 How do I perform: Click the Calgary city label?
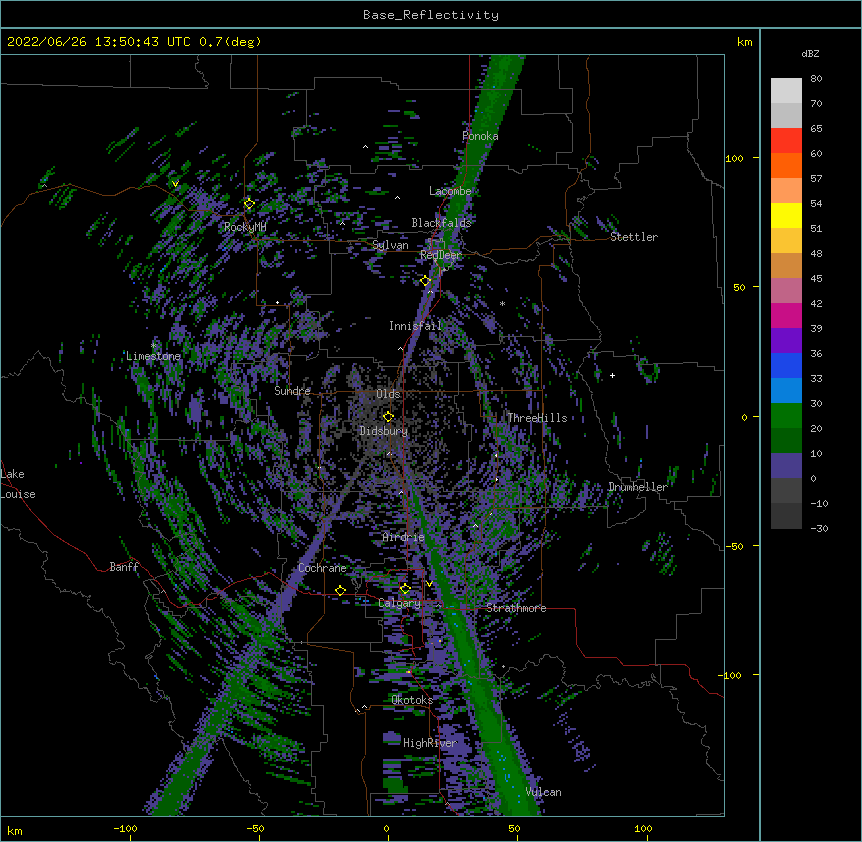pyautogui.click(x=400, y=603)
